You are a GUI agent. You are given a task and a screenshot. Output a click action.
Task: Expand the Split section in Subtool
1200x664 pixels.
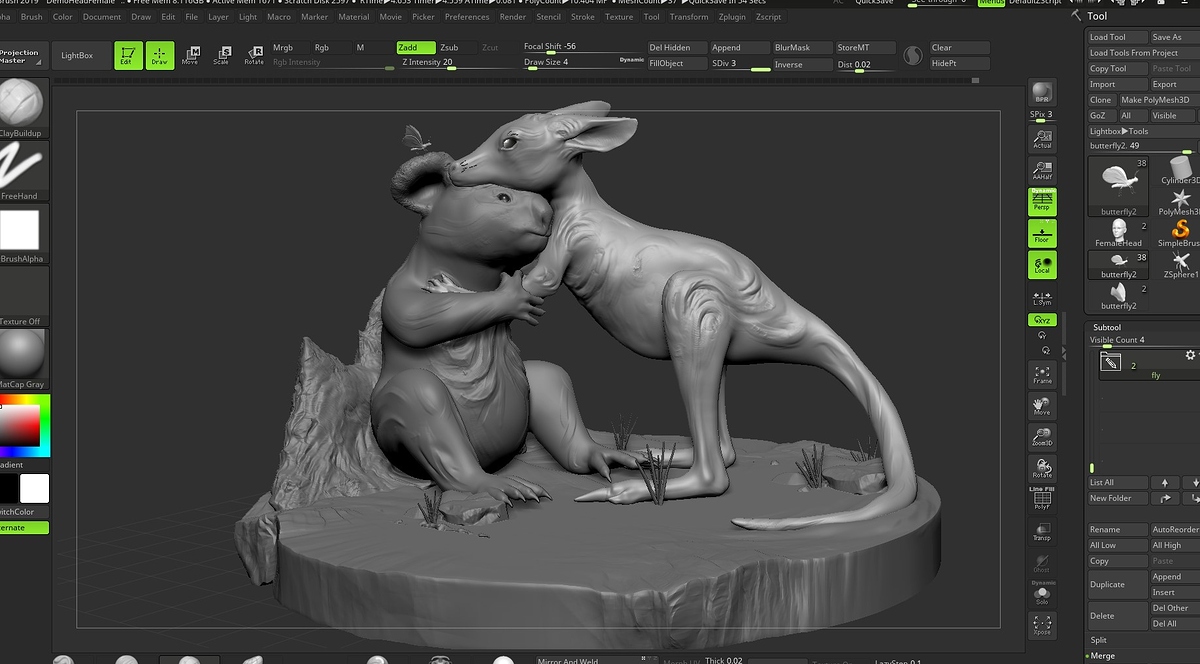point(1099,640)
